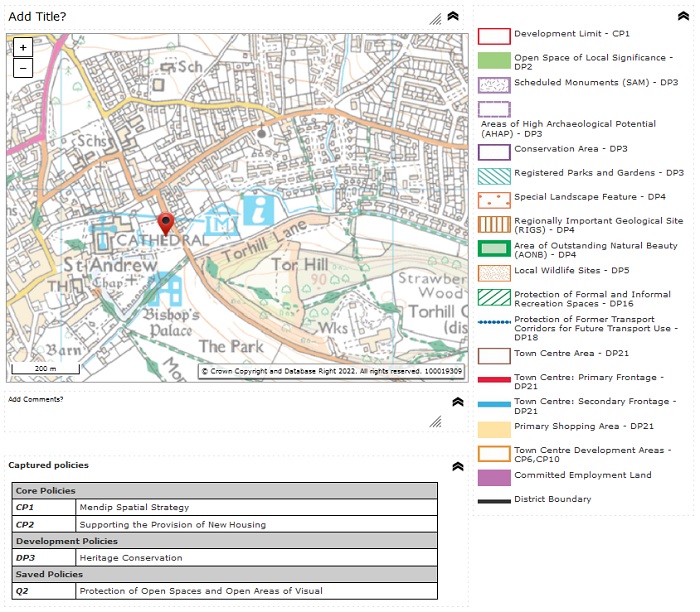
Task: Click District Boundary black line symbol
Action: click(494, 501)
